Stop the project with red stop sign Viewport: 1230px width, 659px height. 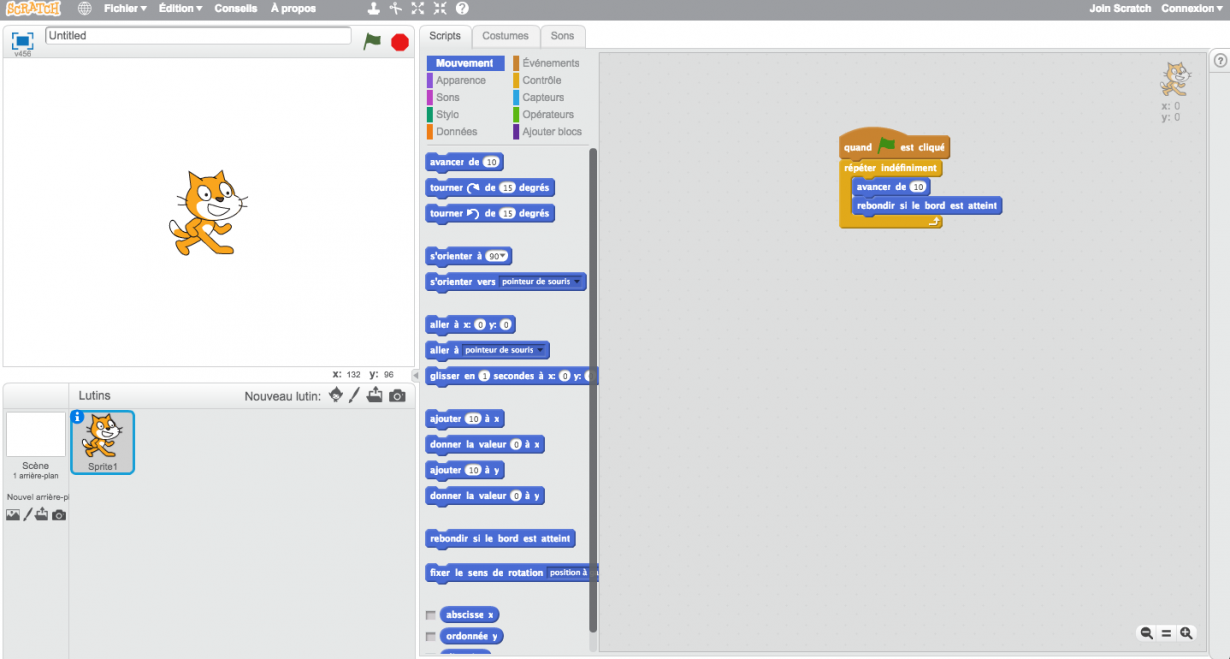(x=400, y=42)
